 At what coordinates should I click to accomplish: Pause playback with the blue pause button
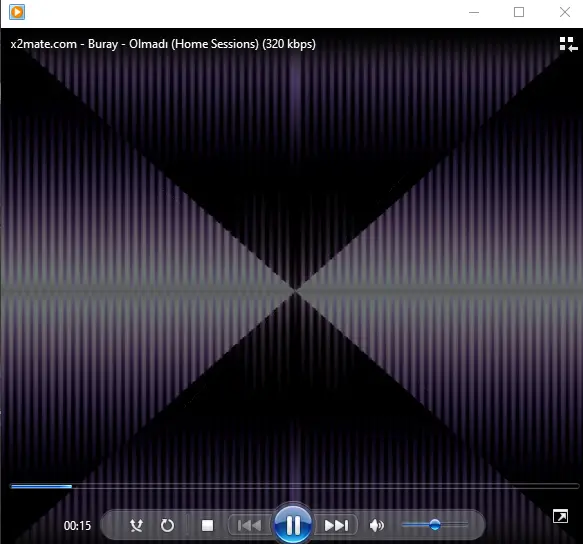tap(293, 525)
